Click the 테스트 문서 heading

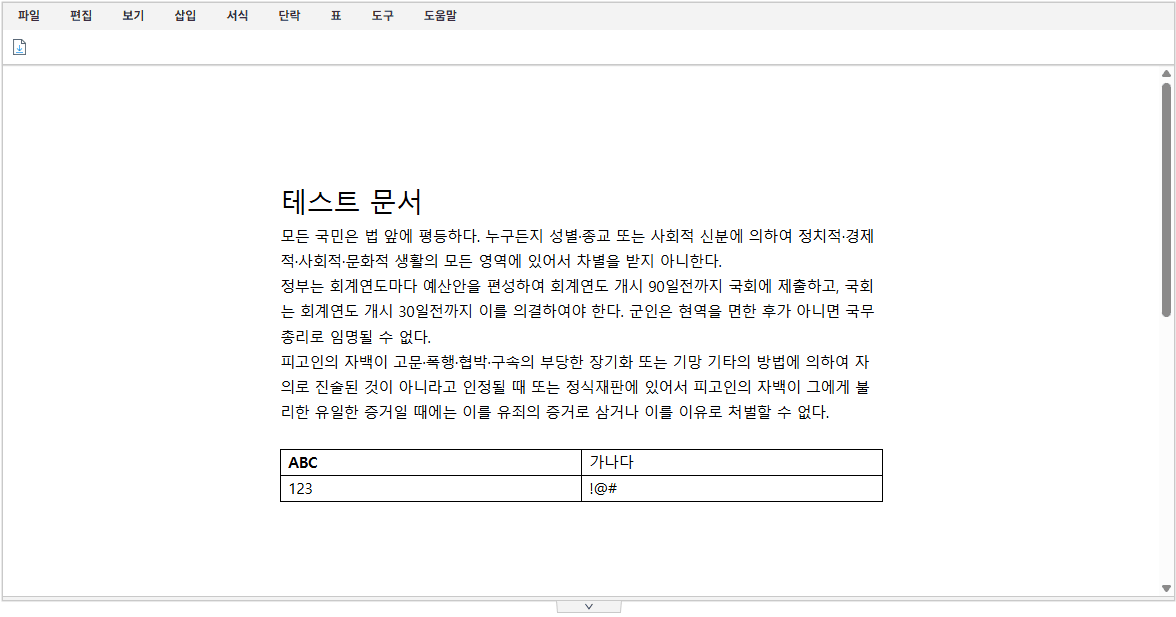coord(352,202)
